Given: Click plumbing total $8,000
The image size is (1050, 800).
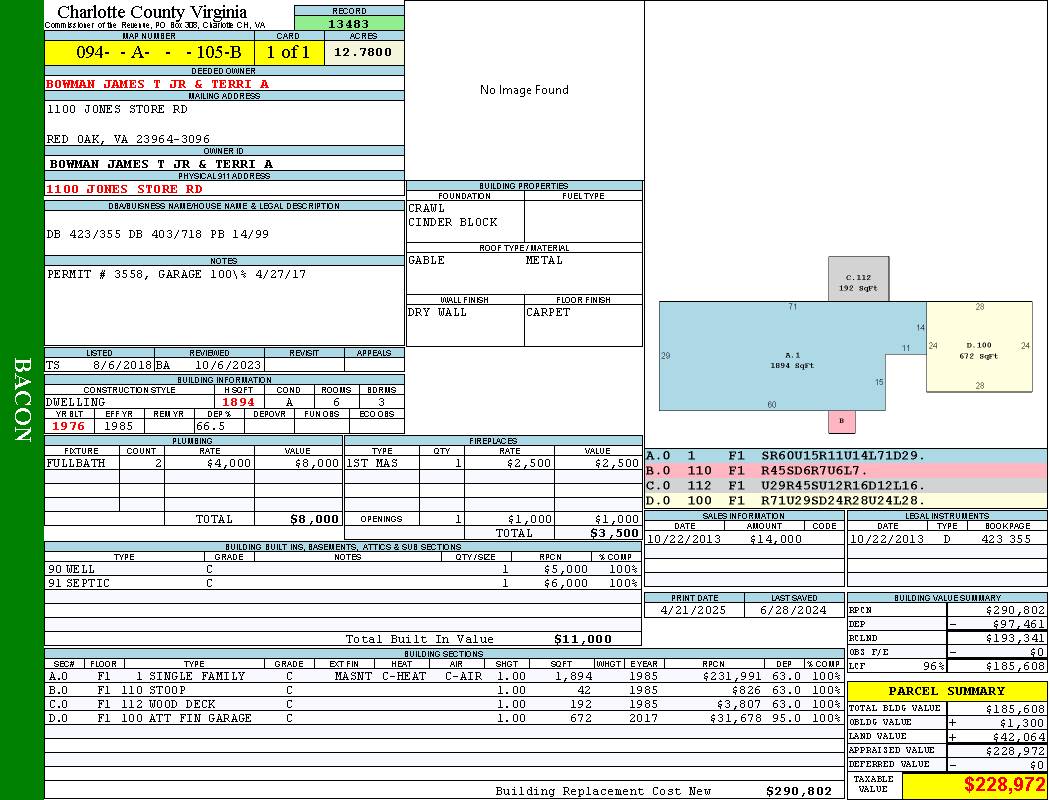Looking at the screenshot, I should [x=314, y=519].
